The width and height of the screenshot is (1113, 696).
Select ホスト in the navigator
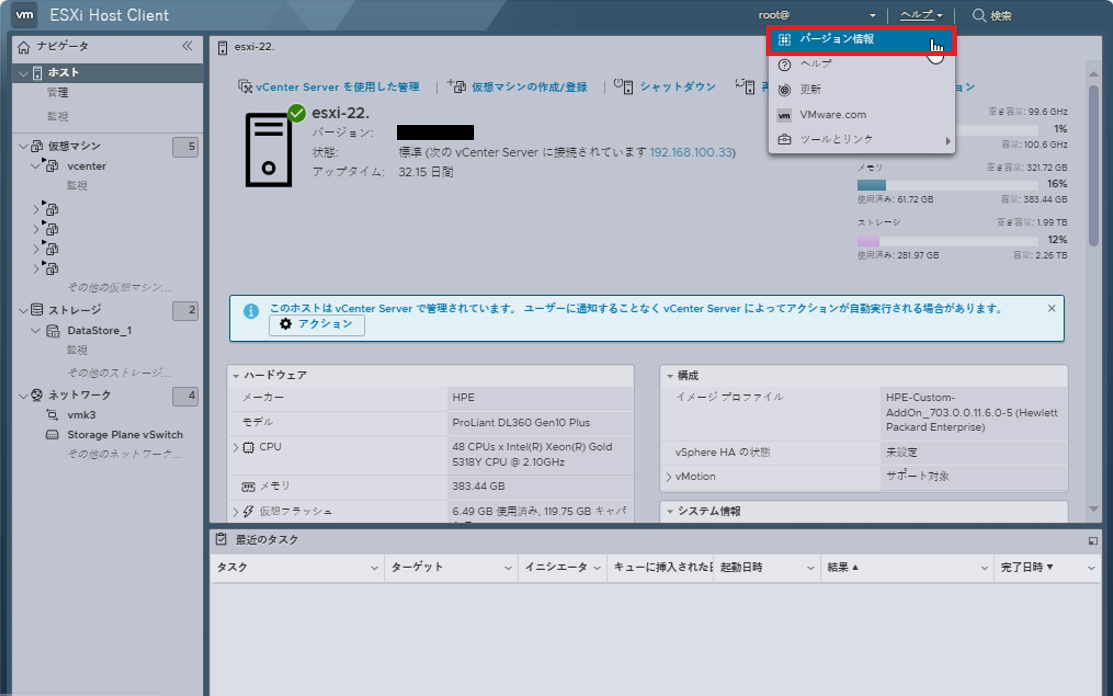coord(63,72)
